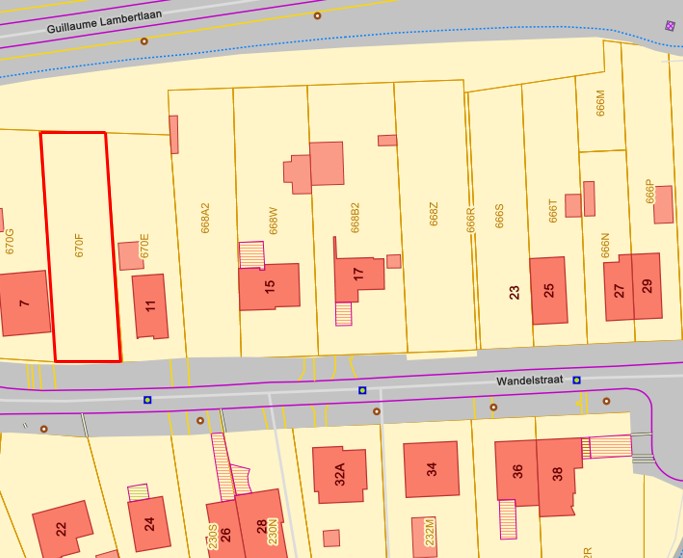Click brown circle marker below Guillaume Lambertlaan label
The image size is (683, 558).
(x=144, y=41)
